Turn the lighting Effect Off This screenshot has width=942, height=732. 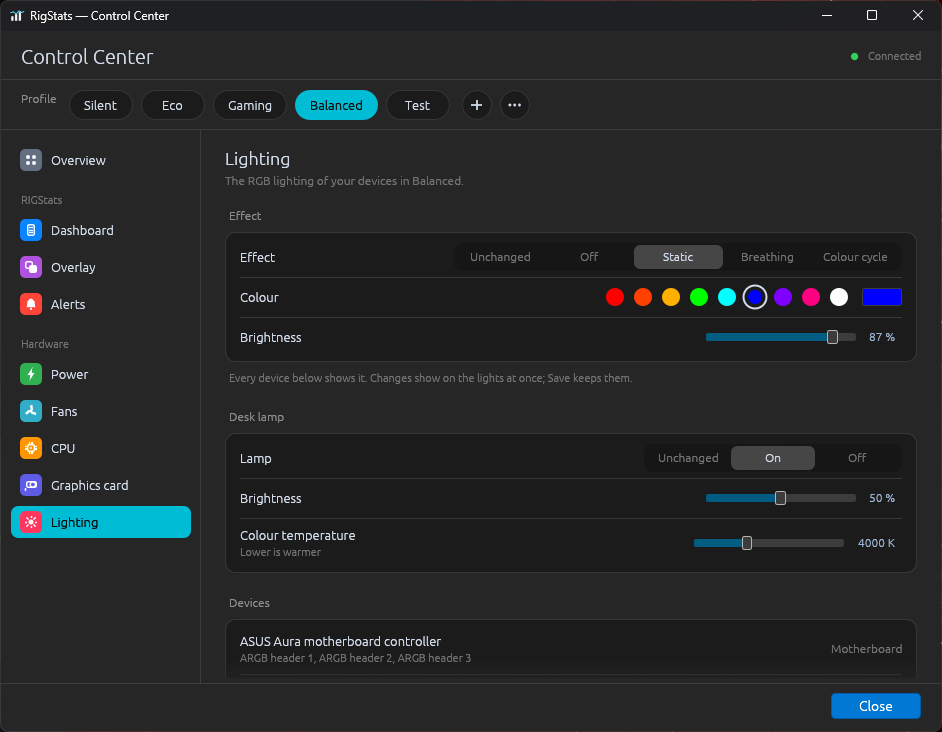pyautogui.click(x=589, y=257)
